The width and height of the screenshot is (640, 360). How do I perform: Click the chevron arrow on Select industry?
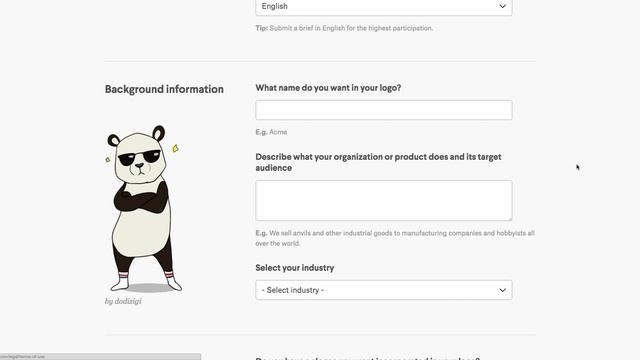click(502, 290)
